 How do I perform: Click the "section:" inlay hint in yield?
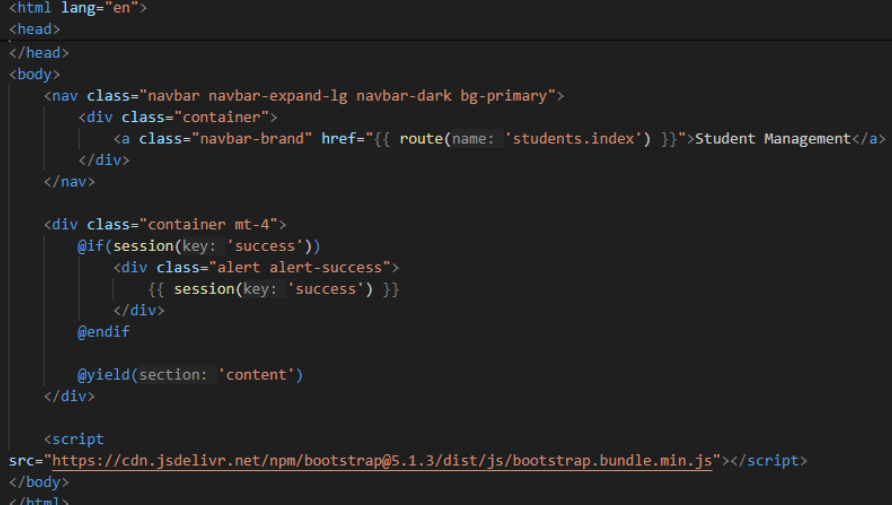coord(175,375)
